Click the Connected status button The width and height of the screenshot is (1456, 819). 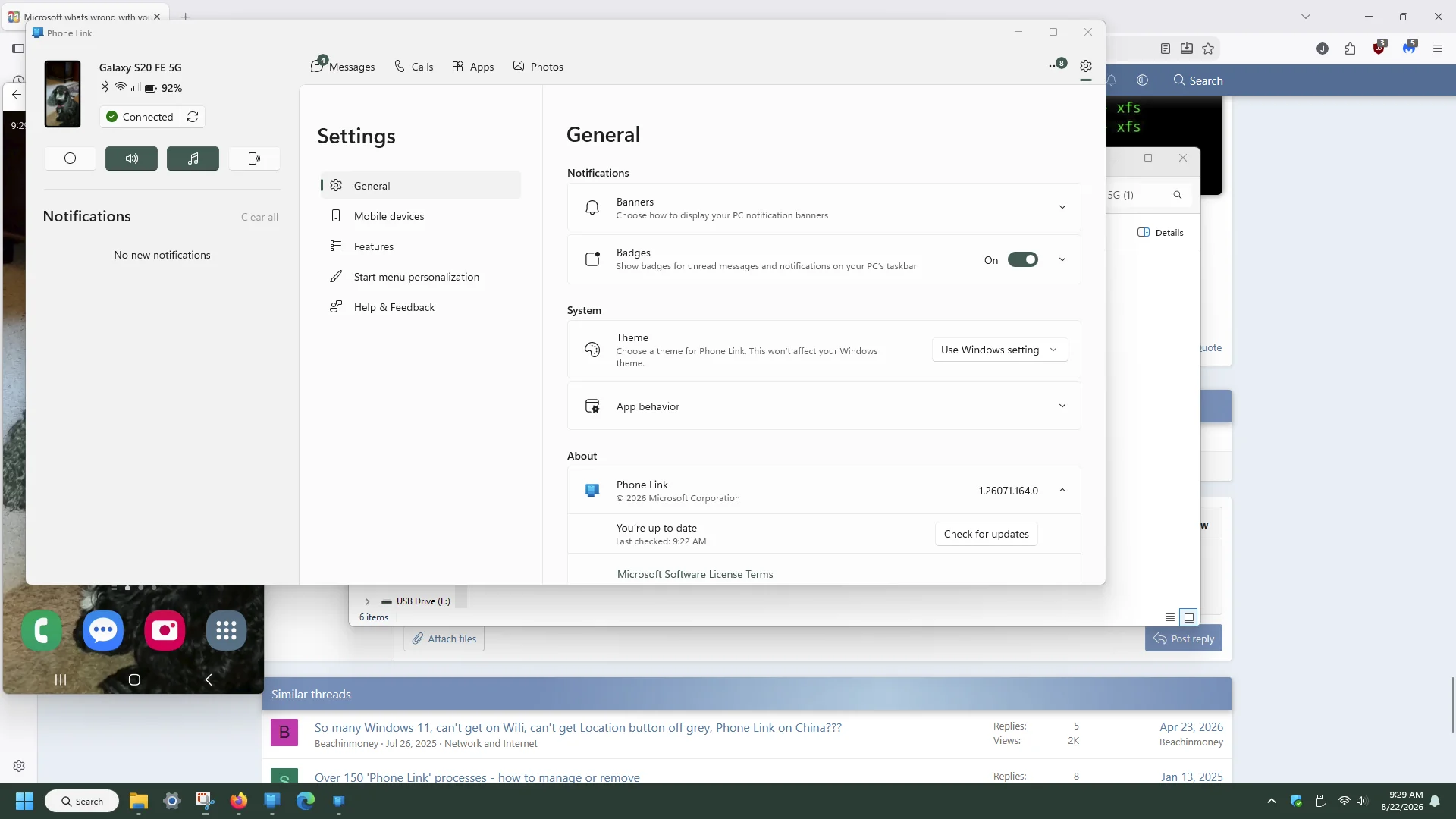pos(140,117)
